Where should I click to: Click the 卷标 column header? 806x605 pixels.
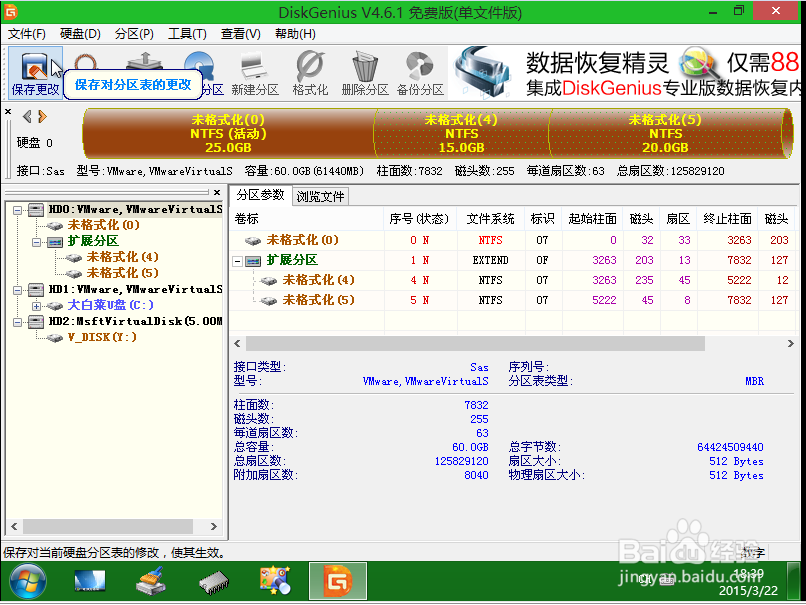307,219
